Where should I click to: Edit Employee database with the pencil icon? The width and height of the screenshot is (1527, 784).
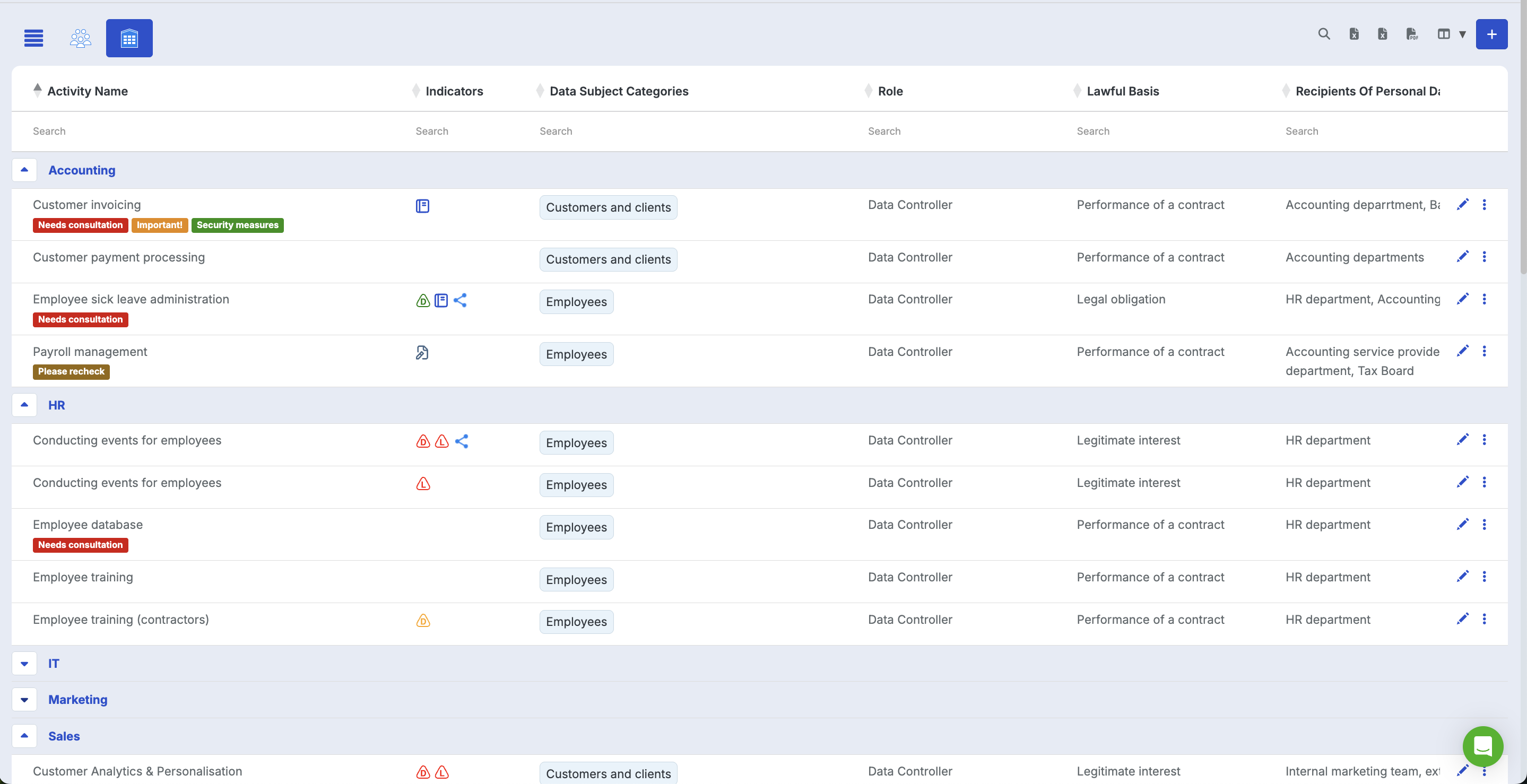tap(1463, 524)
